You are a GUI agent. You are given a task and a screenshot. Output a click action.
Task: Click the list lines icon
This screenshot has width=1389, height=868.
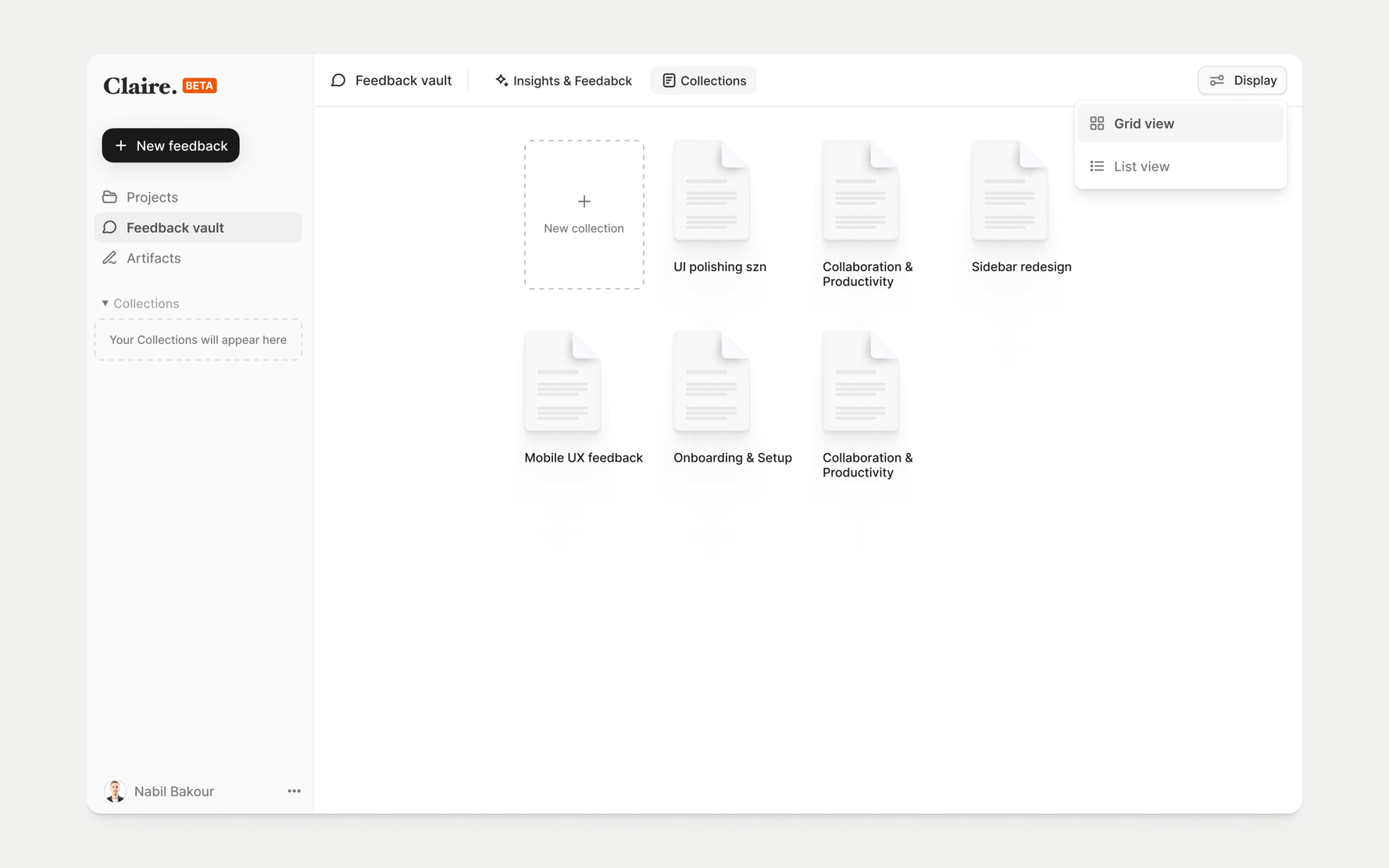tap(1097, 166)
